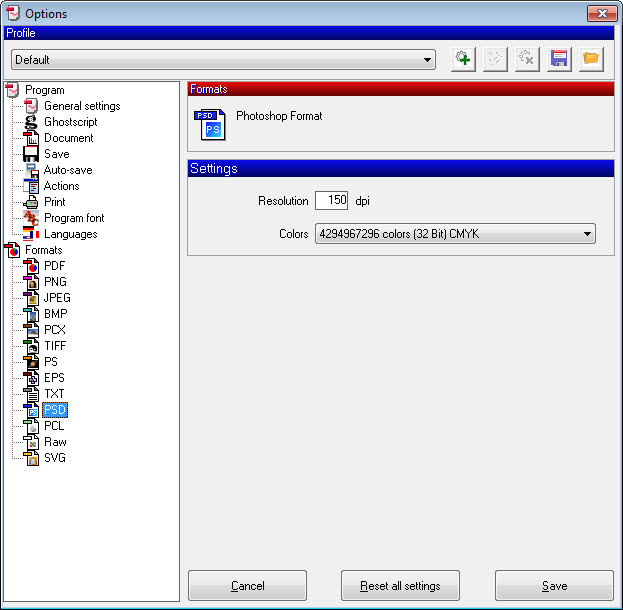The width and height of the screenshot is (623, 610).
Task: Select the Print entry in the tree
Action: (55, 202)
